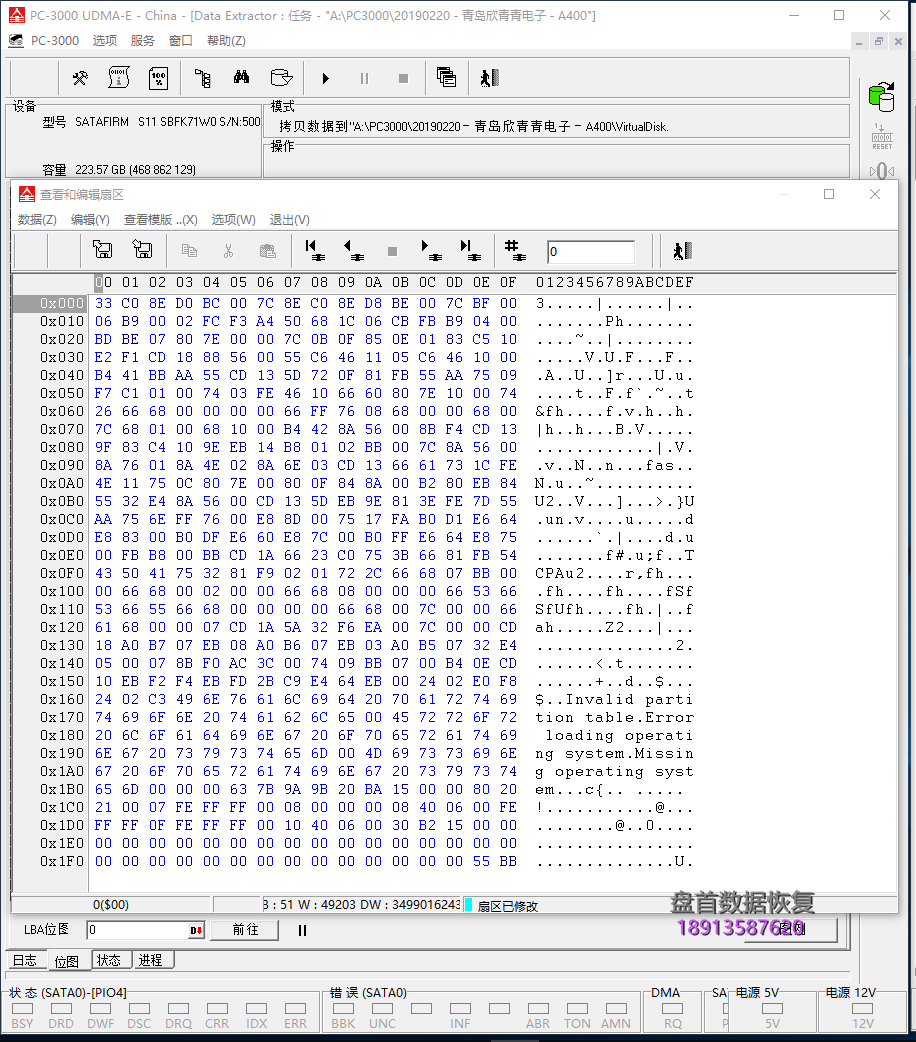The width and height of the screenshot is (916, 1042).
Task: Click sector editor stop square icon
Action: pos(392,251)
